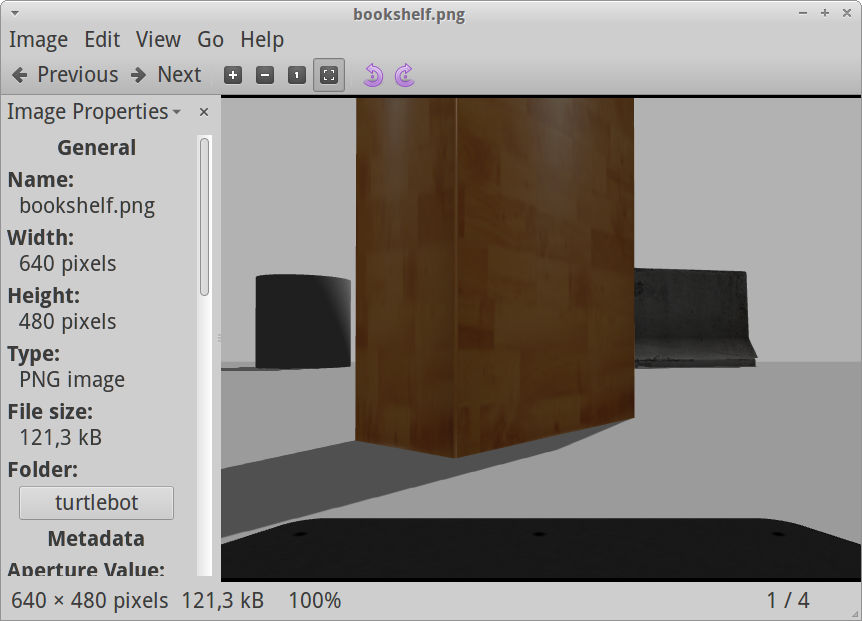862x621 pixels.
Task: Click the zoom out icon
Action: click(x=265, y=75)
